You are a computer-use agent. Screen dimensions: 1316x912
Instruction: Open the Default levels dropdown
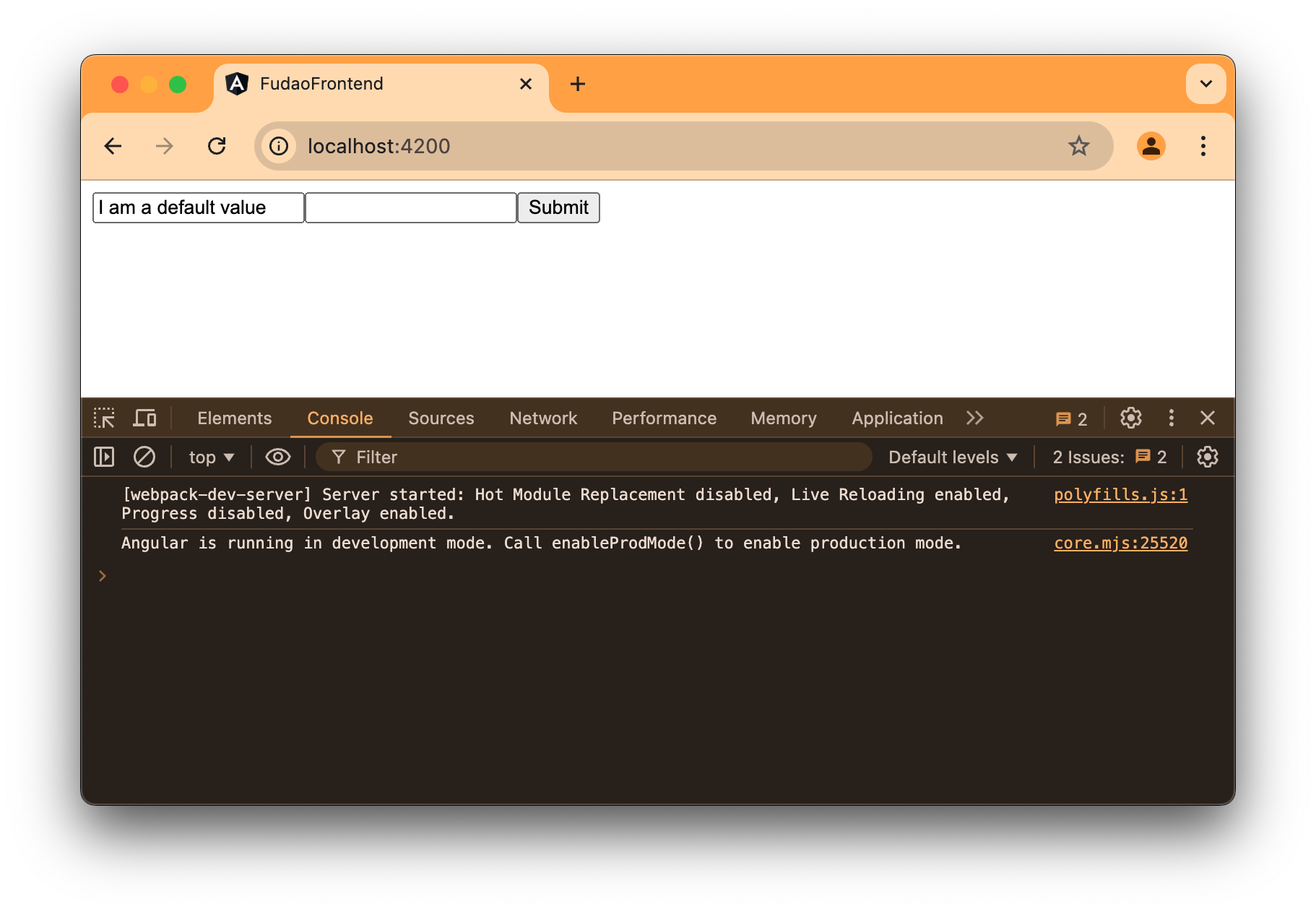952,457
